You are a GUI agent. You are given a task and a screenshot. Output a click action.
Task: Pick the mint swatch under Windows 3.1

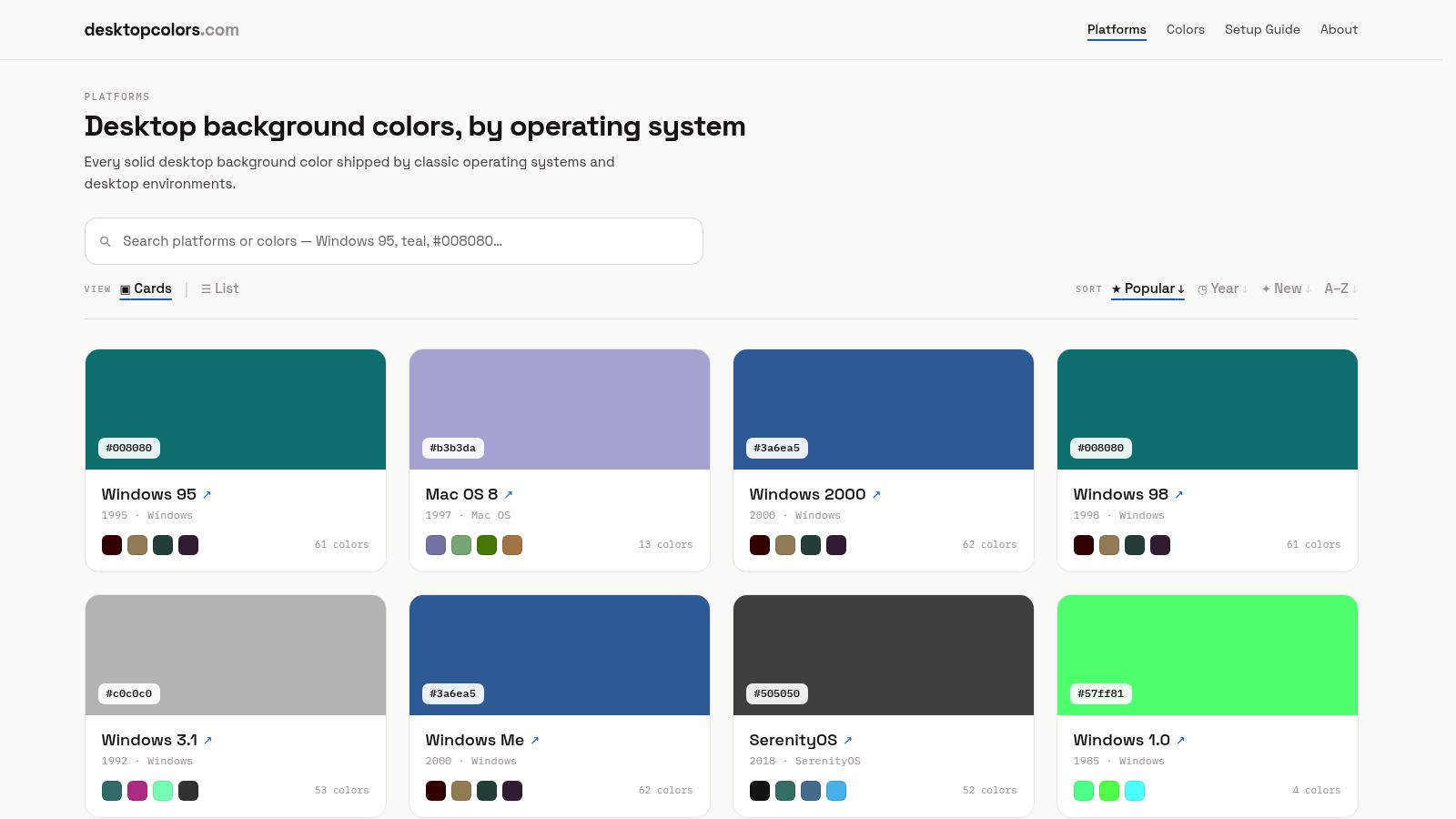pyautogui.click(x=163, y=791)
